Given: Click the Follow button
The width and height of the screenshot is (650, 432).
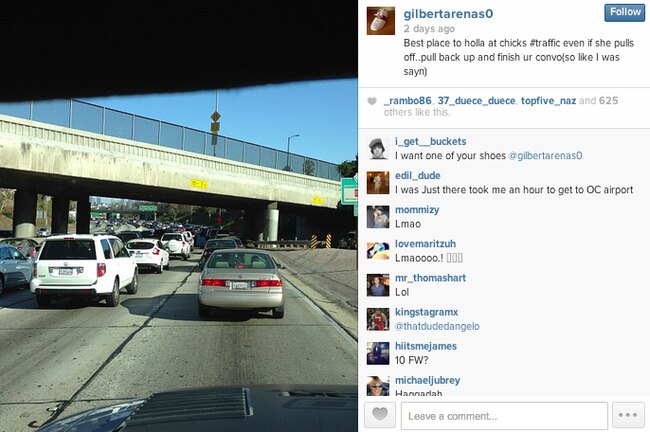Looking at the screenshot, I should point(625,12).
